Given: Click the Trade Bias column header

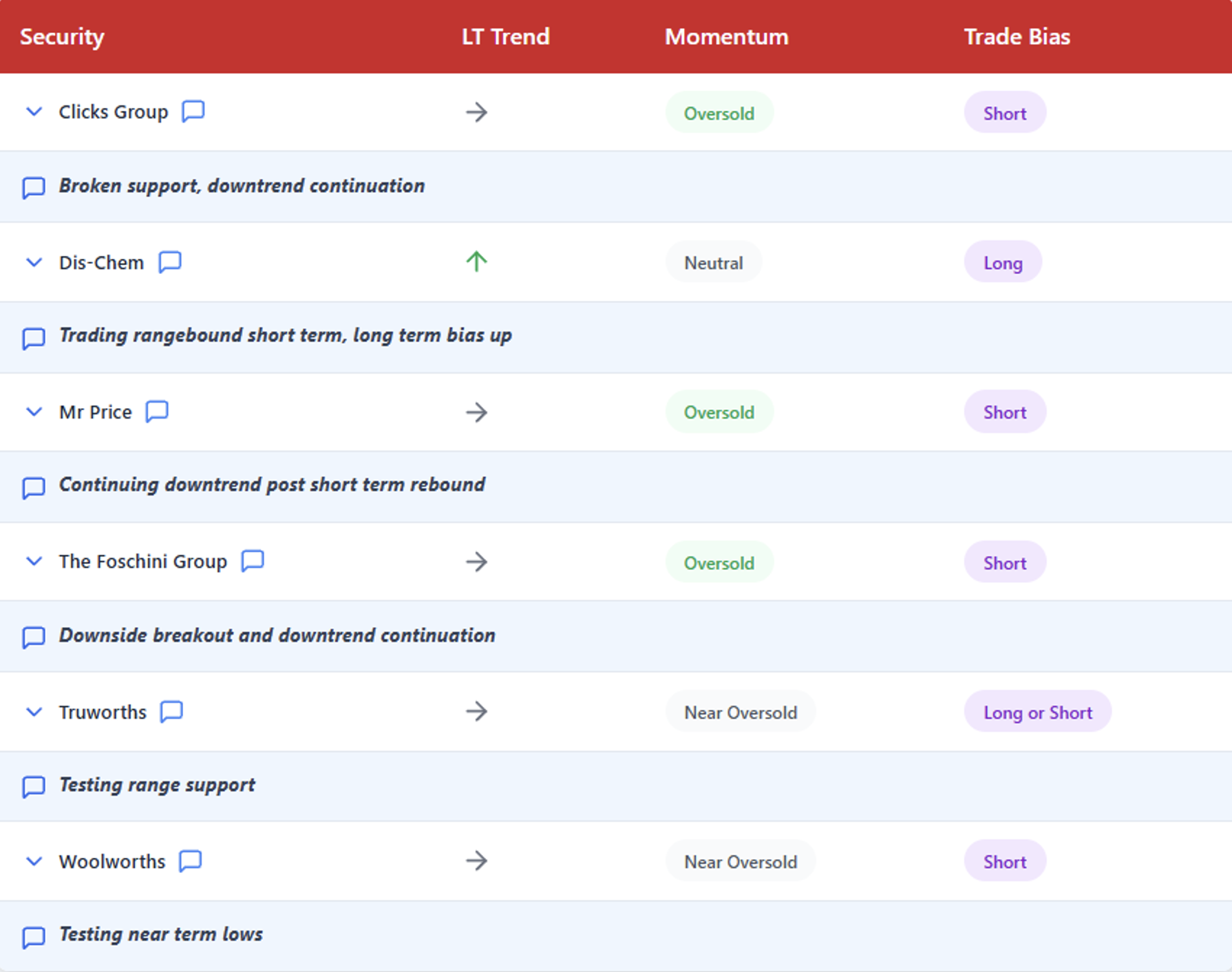Looking at the screenshot, I should pos(1017,36).
